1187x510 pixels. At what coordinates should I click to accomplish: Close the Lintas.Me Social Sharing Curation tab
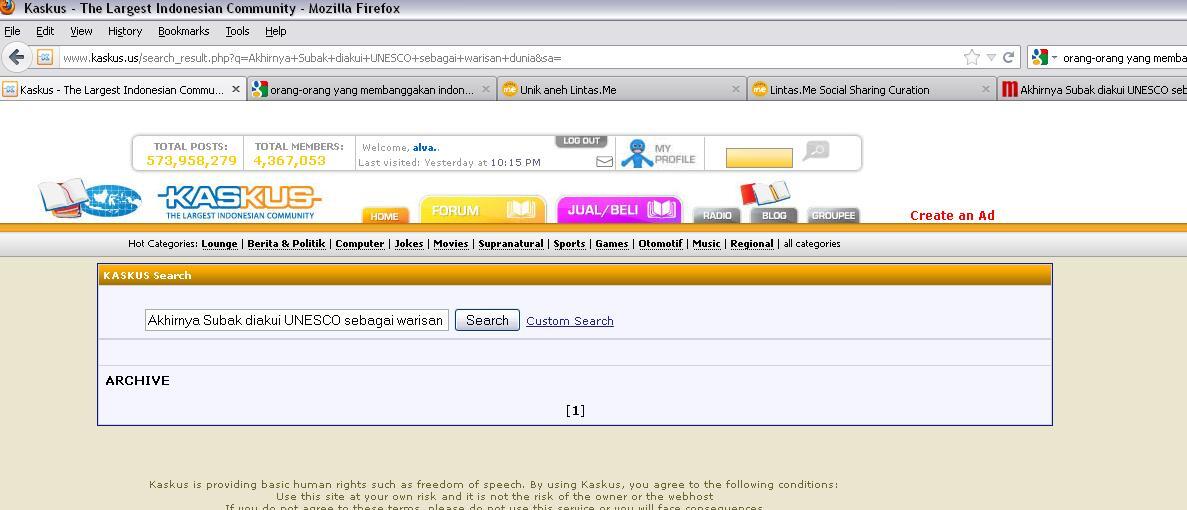coord(986,89)
